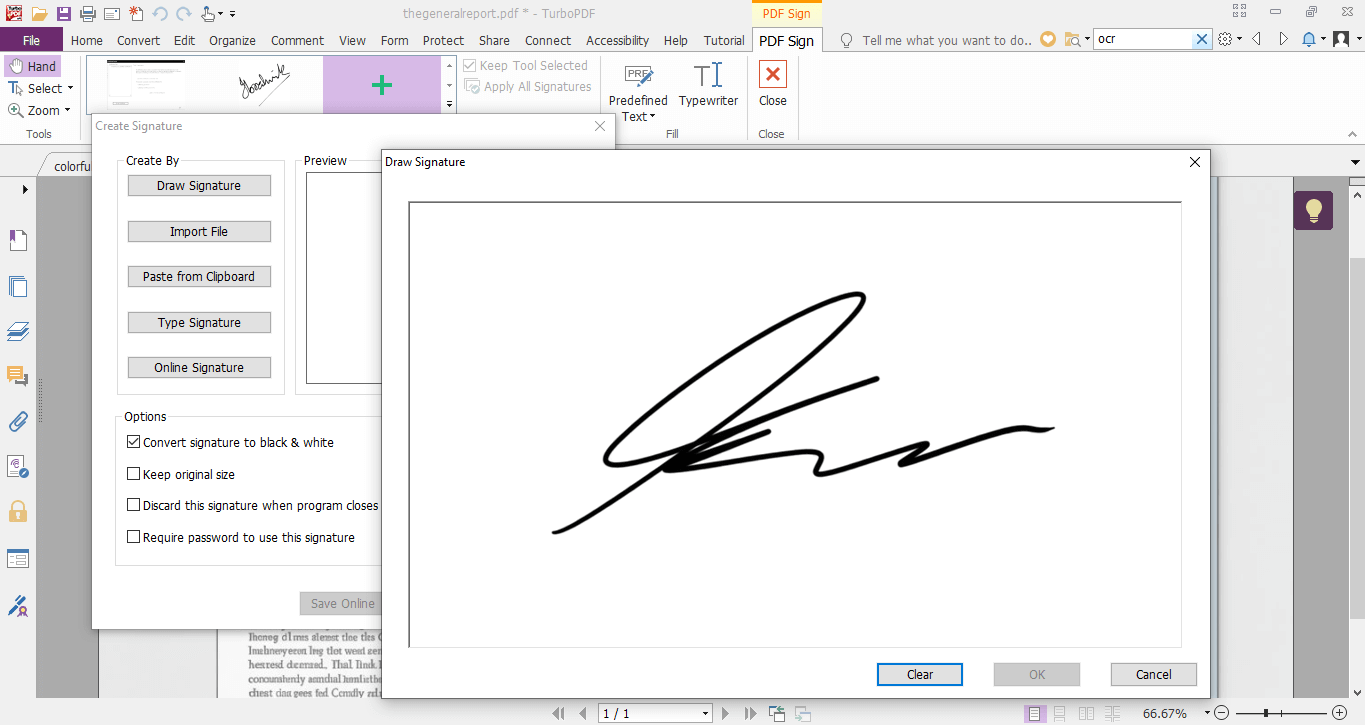Click the Print icon in quick access toolbar
The image size is (1365, 725).
click(88, 13)
